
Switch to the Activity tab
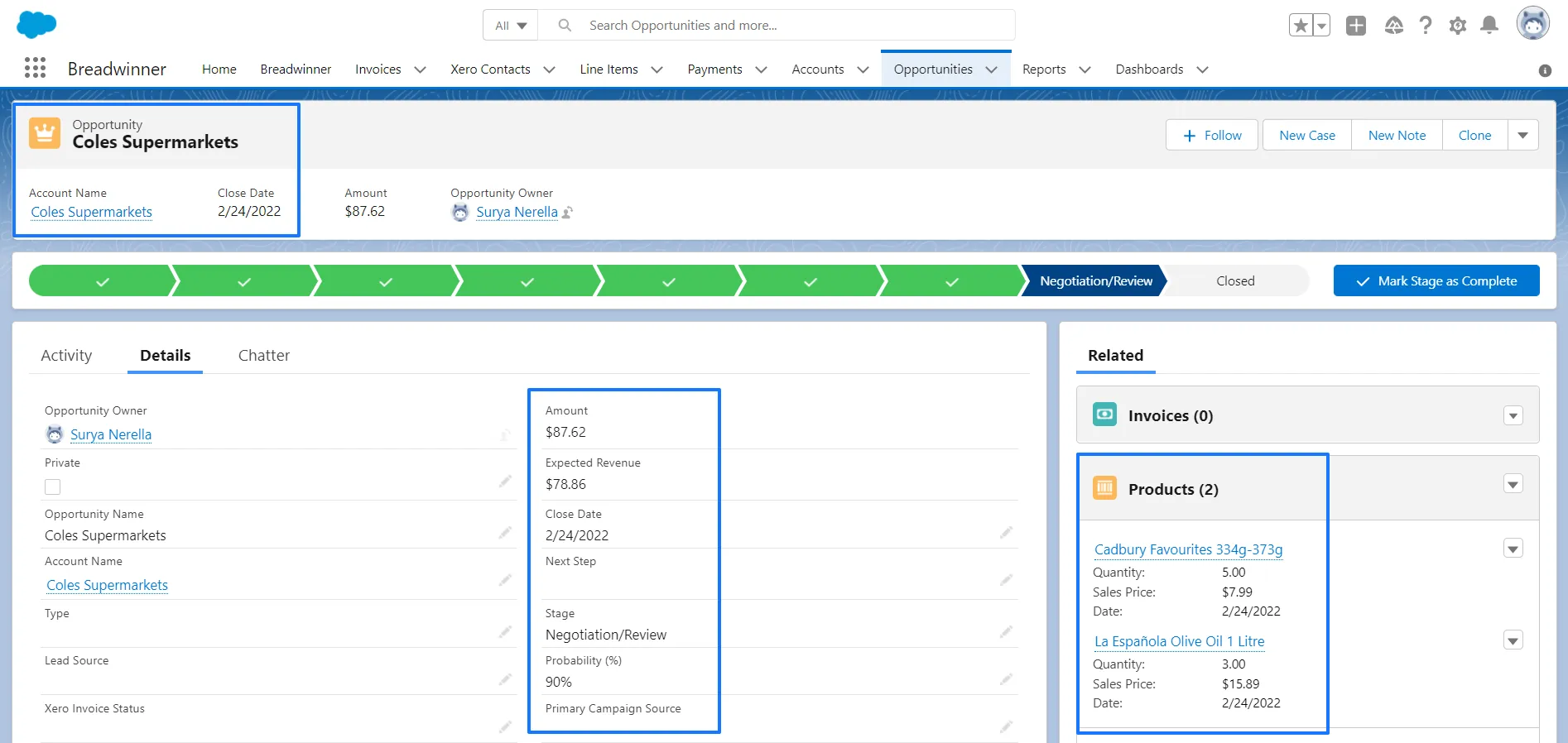point(66,356)
